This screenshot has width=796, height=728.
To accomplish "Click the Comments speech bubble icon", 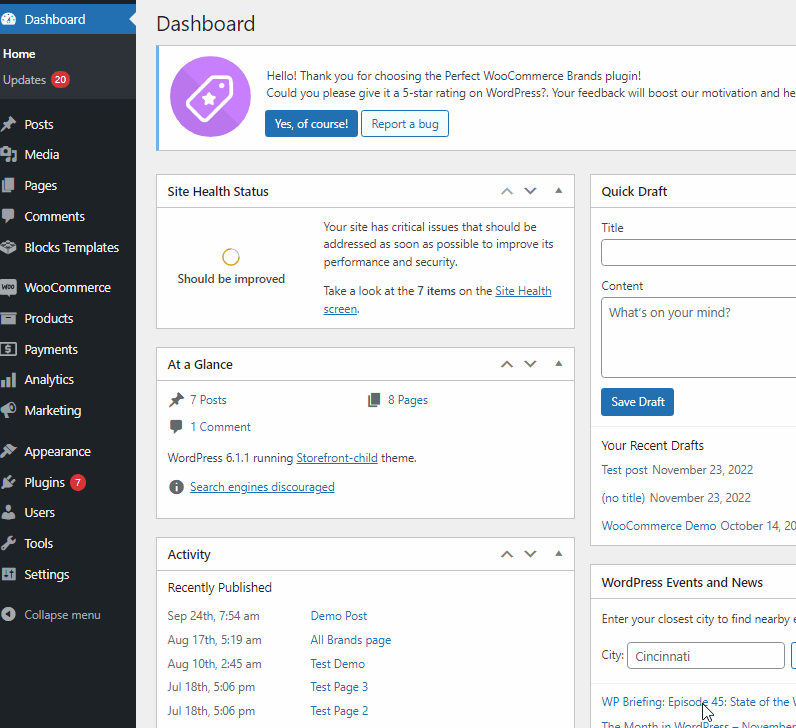I will (x=9, y=217).
